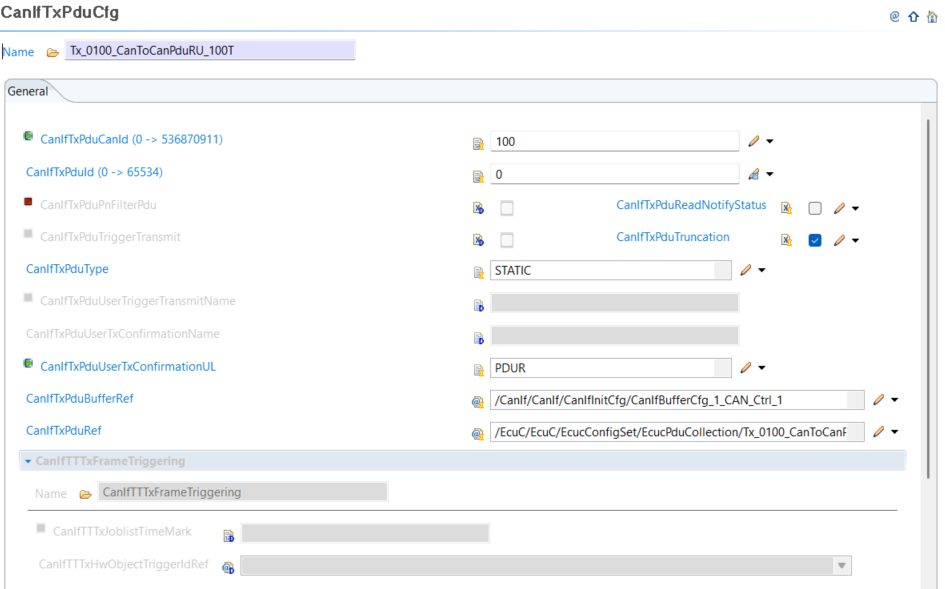Screen dimensions: 945x589
Task: Toggle the CanIfTxPduTriggerTransmit checkbox
Action: coord(507,240)
